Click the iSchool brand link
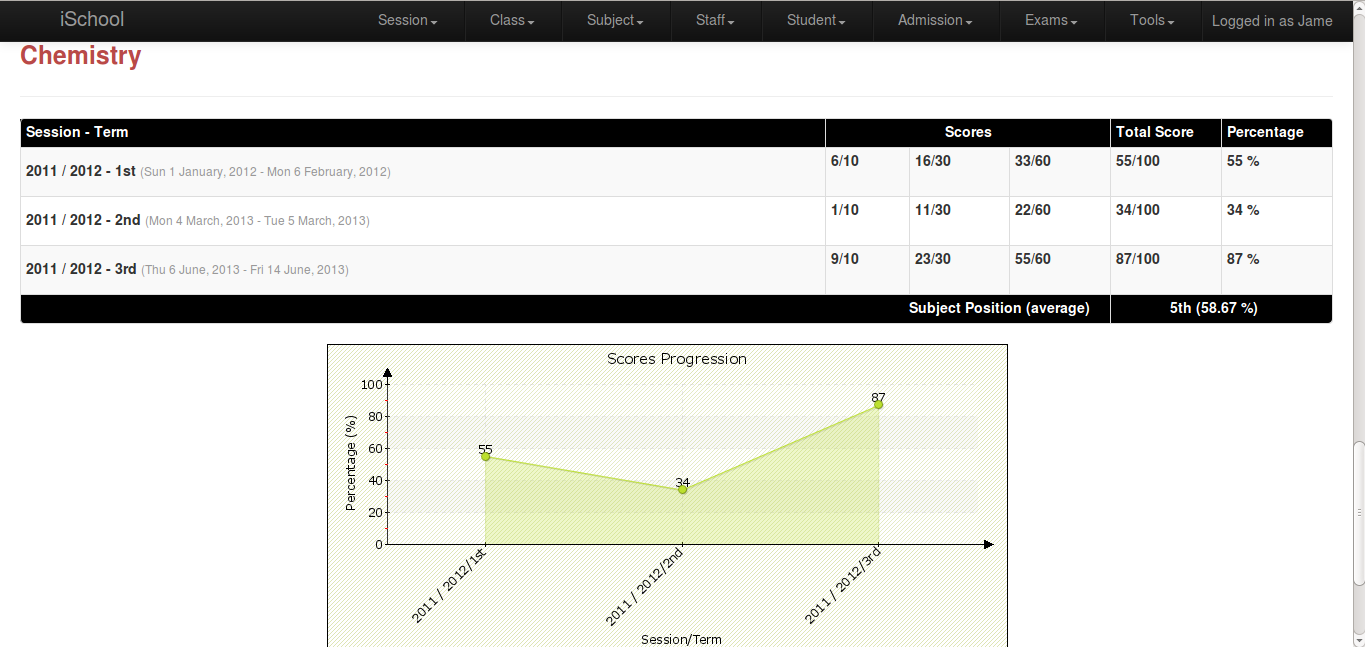Image resolution: width=1365 pixels, height=647 pixels. coord(92,19)
